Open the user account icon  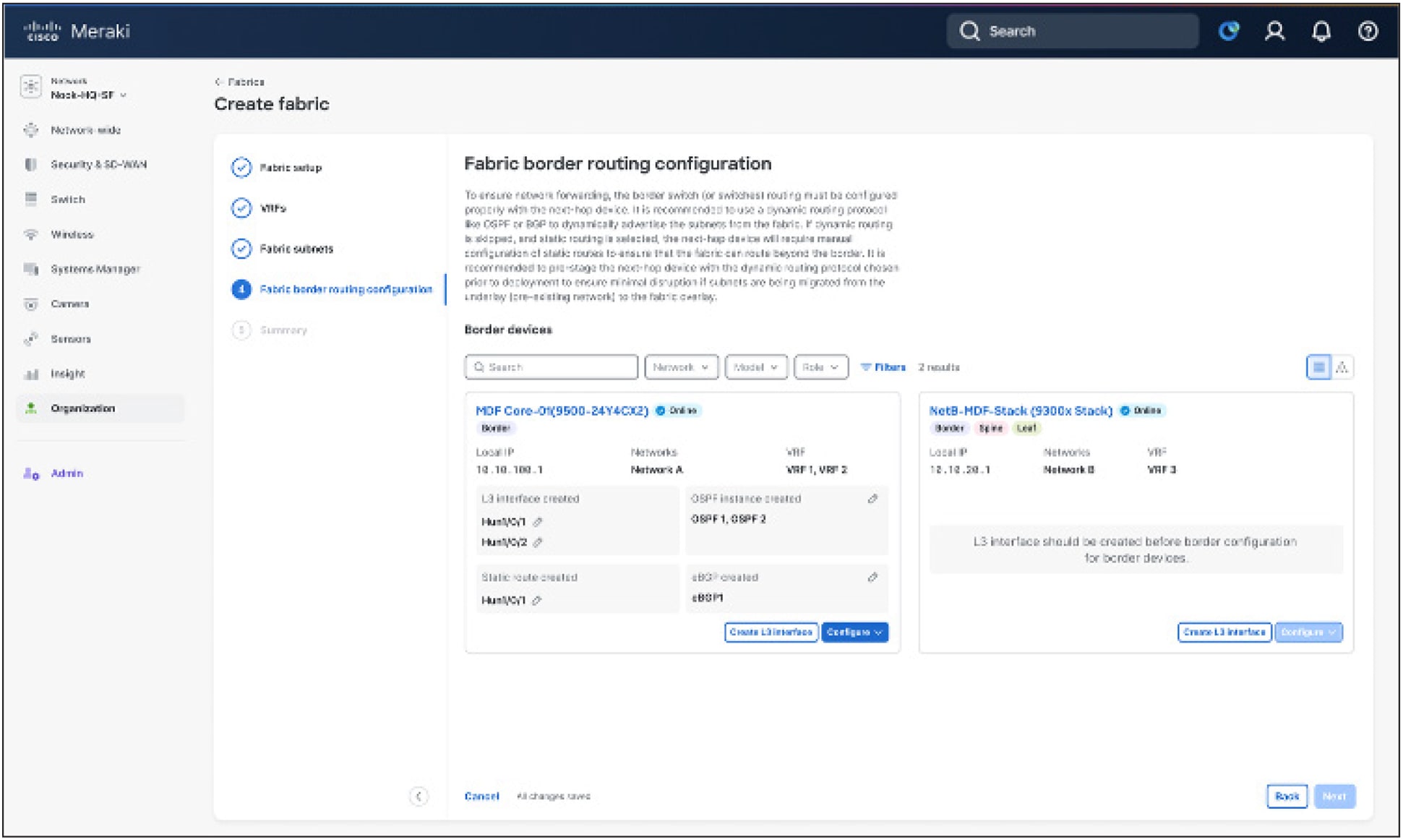[1275, 31]
